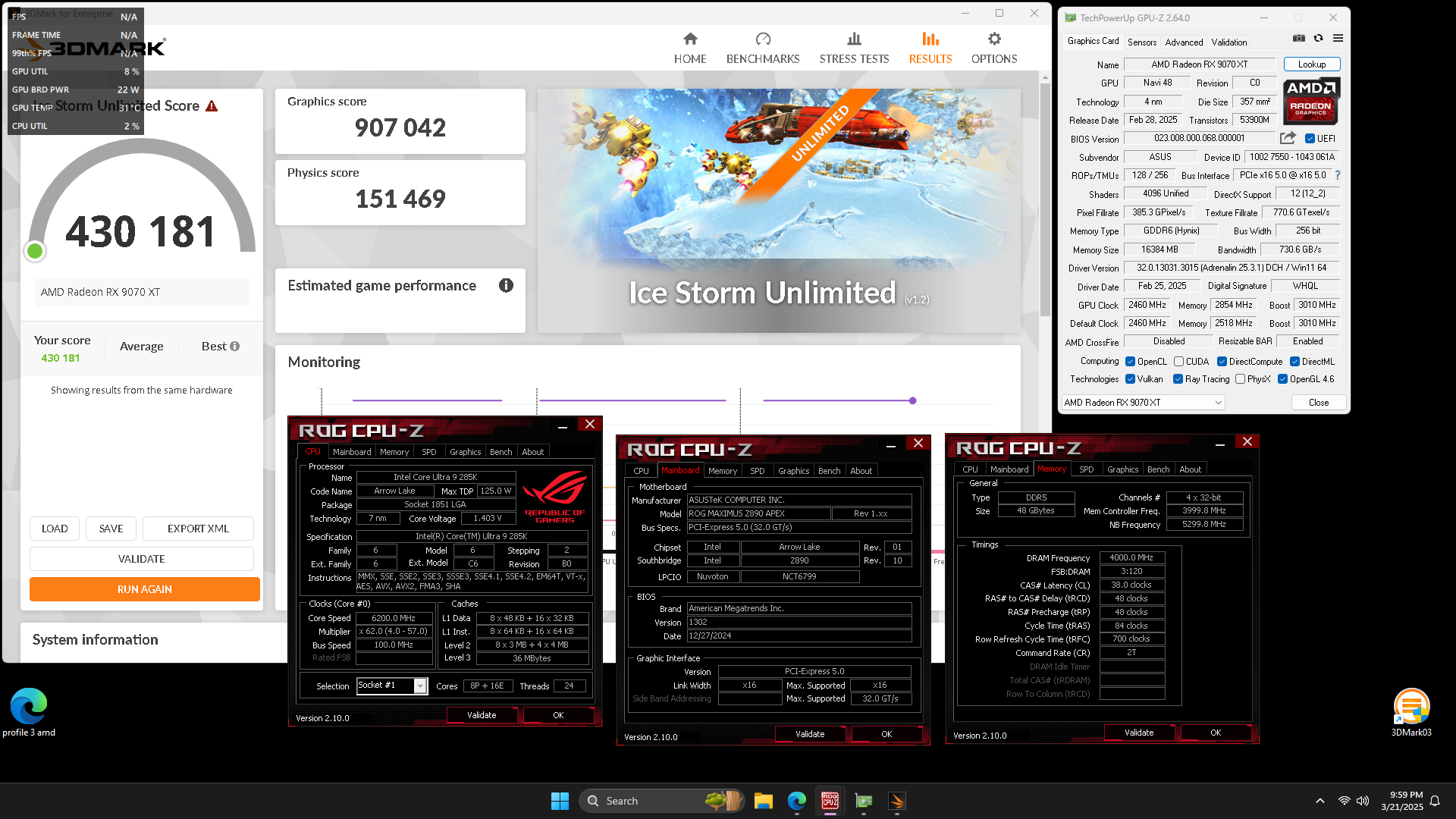Screen dimensions: 1456x819
Task: Click the purple monitoring graph end marker
Action: [912, 400]
